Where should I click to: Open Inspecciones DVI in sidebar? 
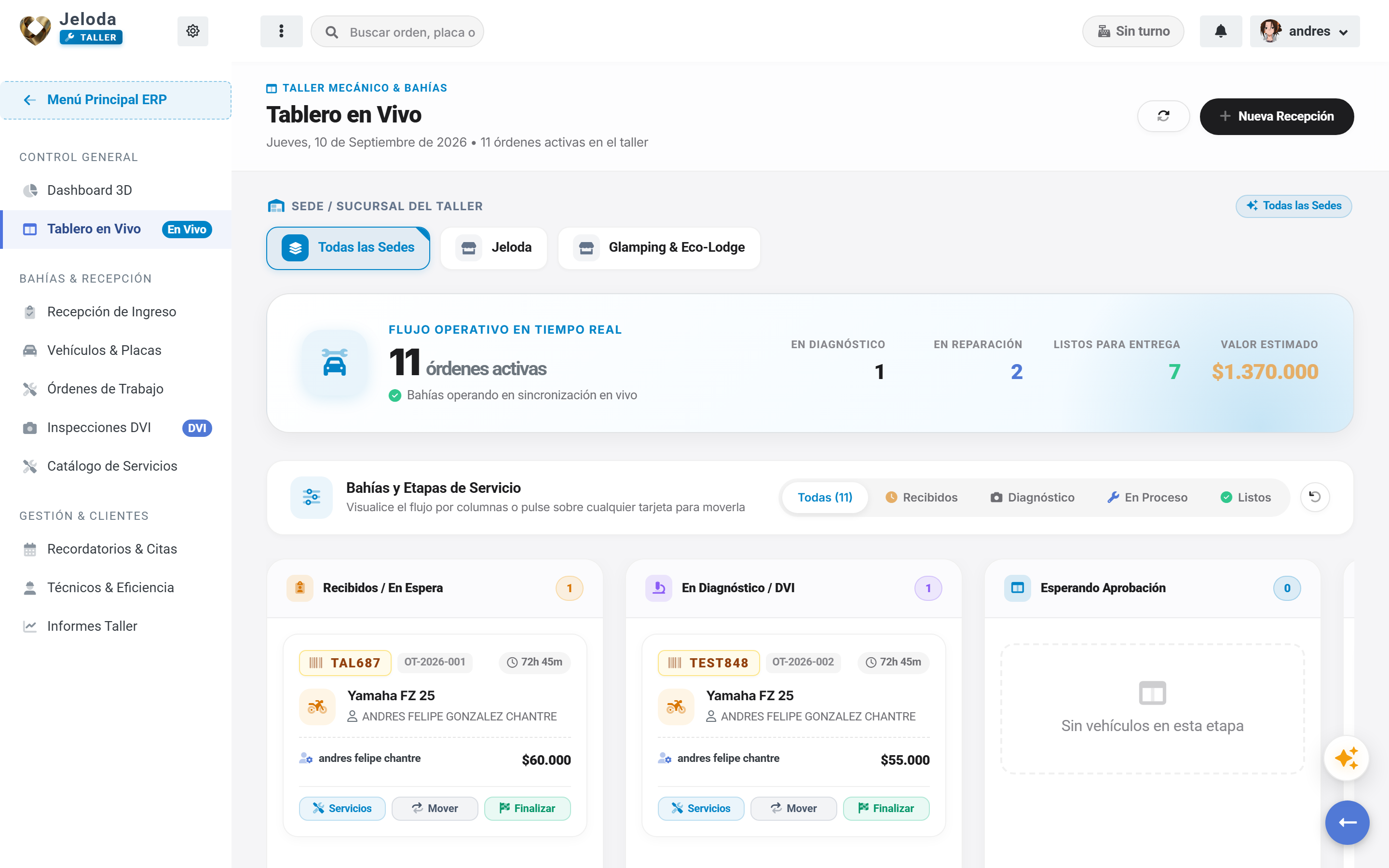click(116, 427)
